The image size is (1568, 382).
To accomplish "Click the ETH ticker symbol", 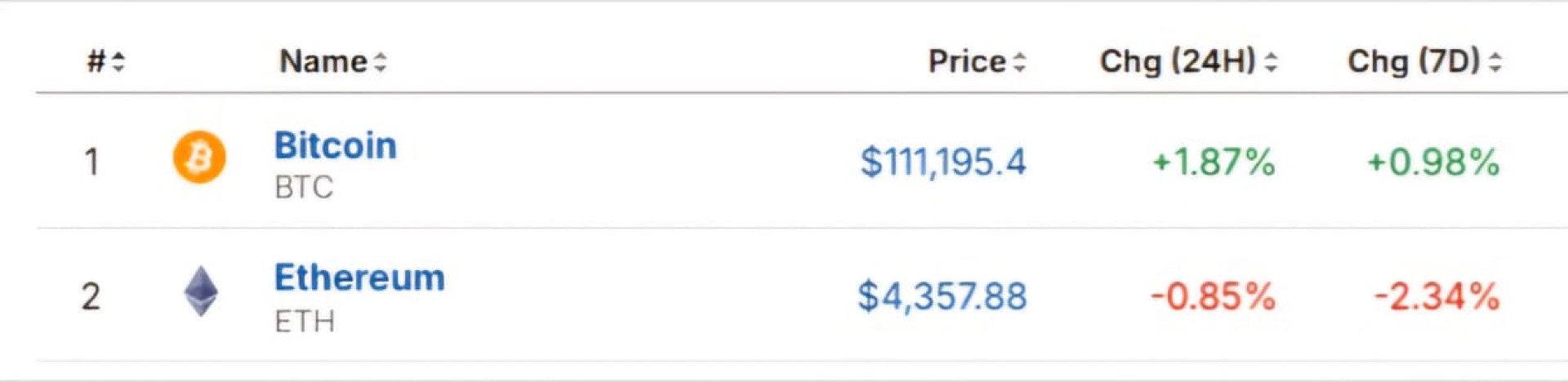I will click(x=305, y=322).
